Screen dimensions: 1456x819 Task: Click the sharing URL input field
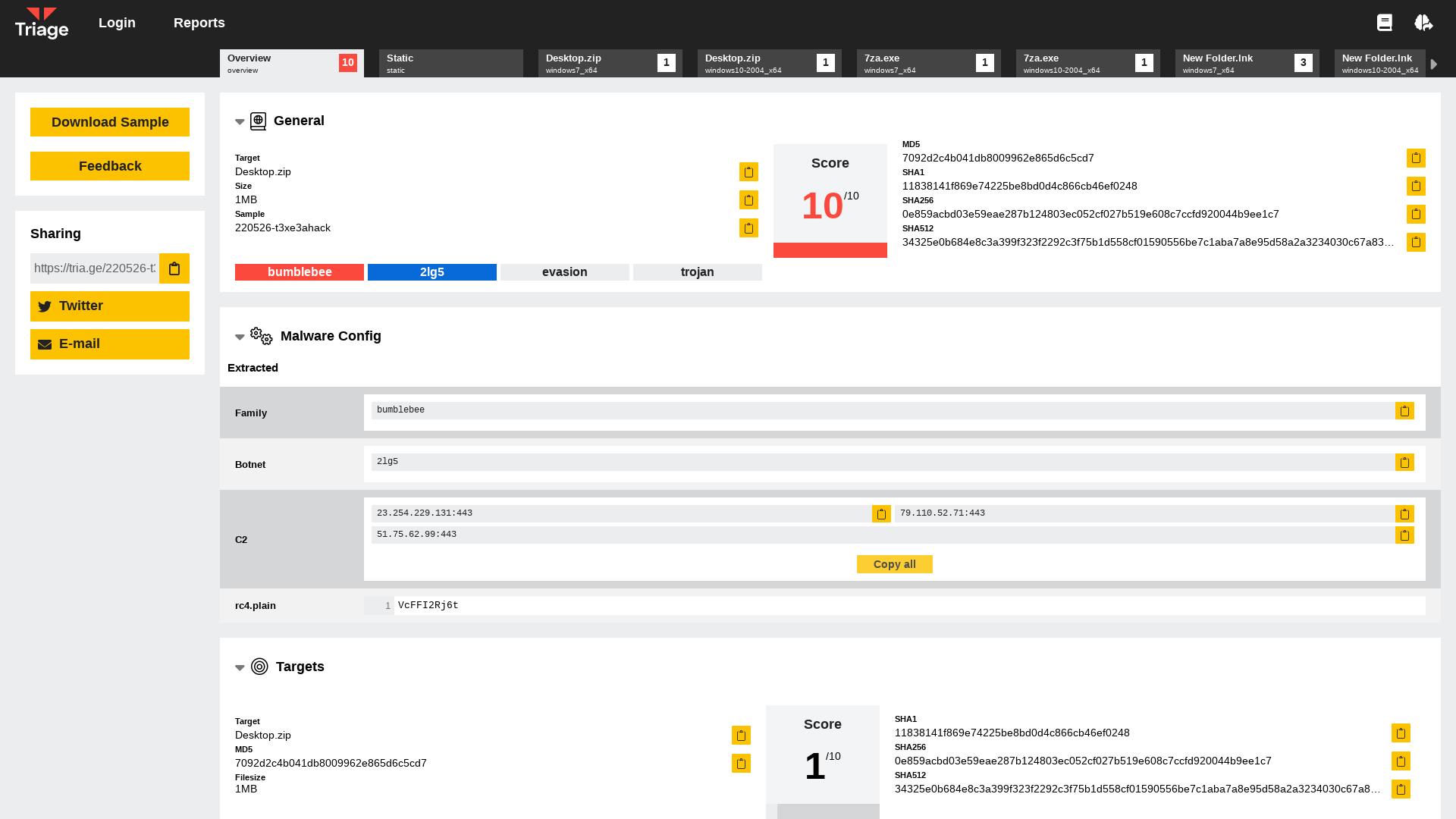point(95,268)
